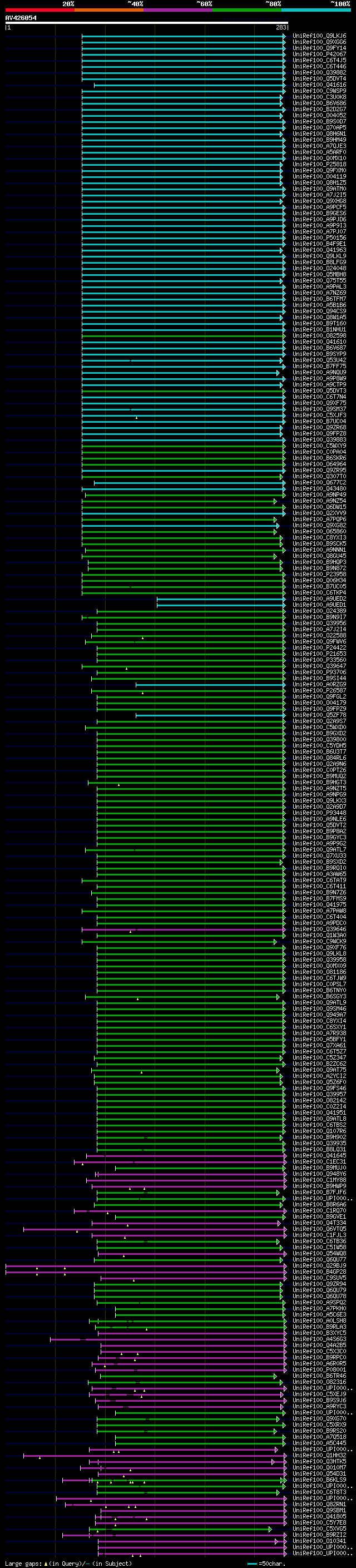Select hit UniRef100_Q8H1Z5
This screenshot has width=356, height=1568.
tap(319, 182)
